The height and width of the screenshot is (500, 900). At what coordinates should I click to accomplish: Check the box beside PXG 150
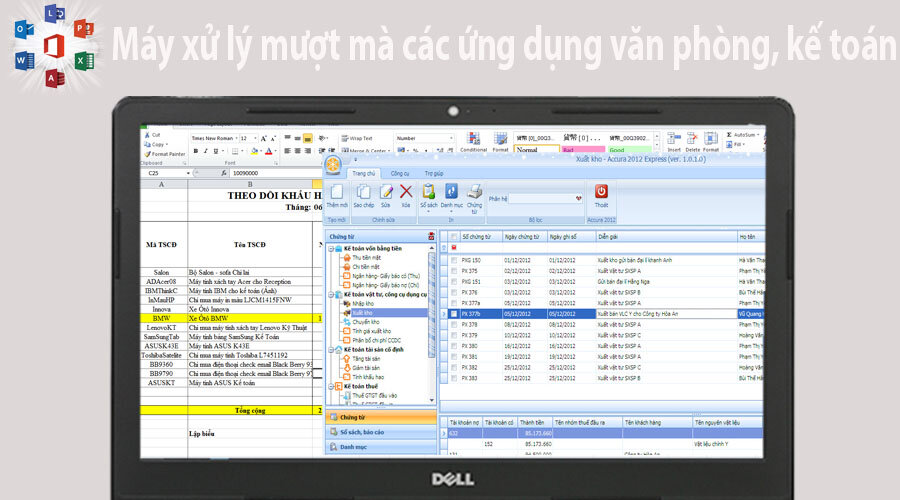point(454,260)
